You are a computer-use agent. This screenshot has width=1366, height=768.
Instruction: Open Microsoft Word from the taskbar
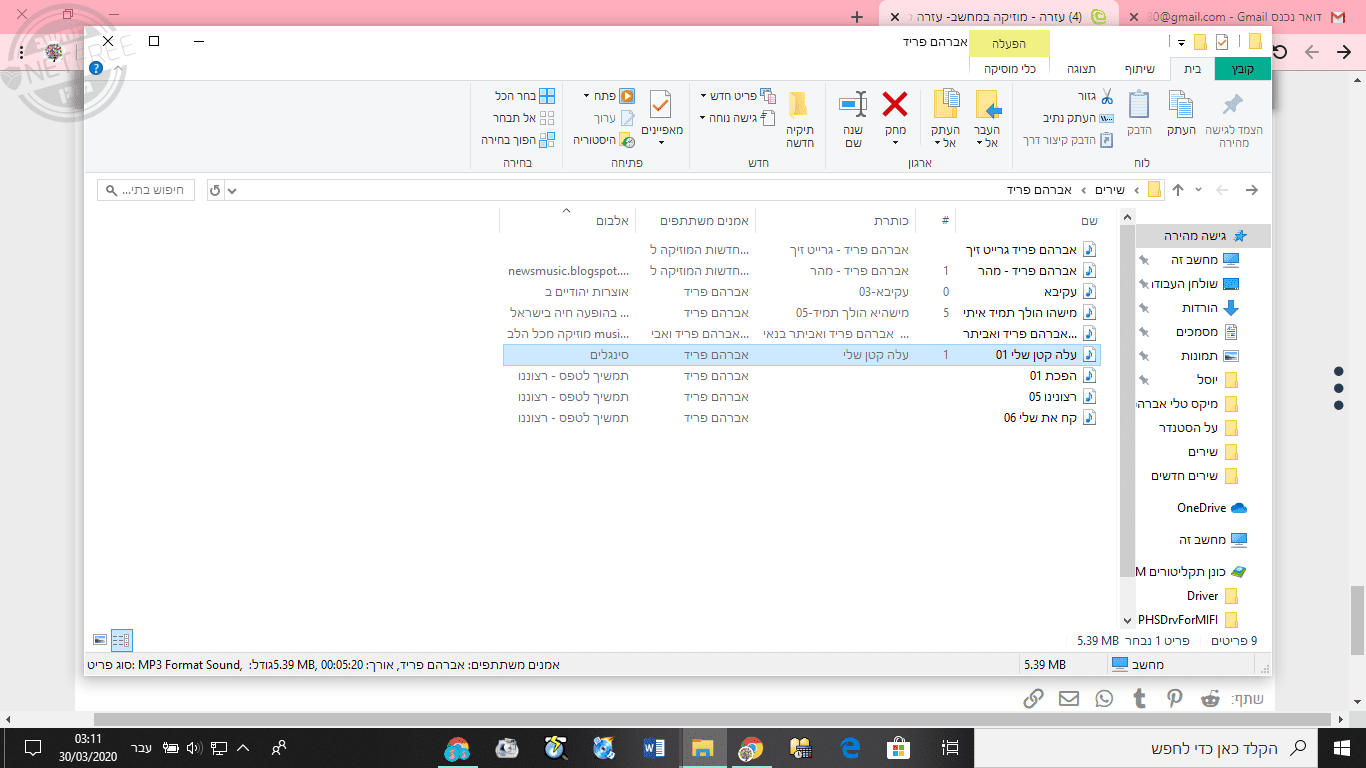point(655,747)
